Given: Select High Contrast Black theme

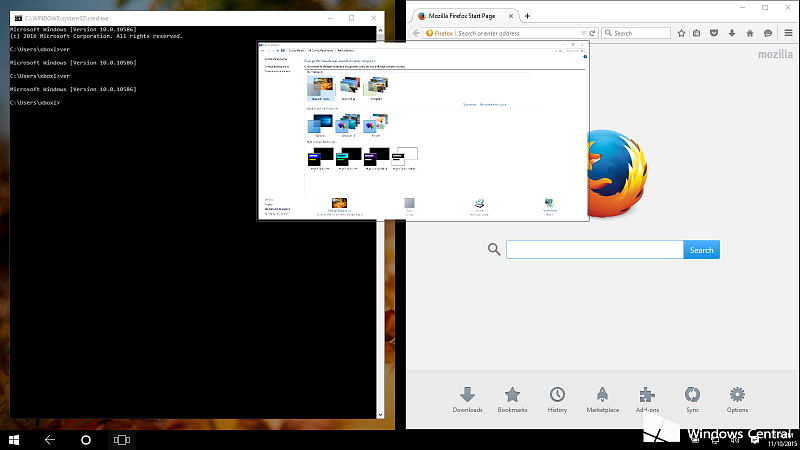Looking at the screenshot, I should coord(377,159).
